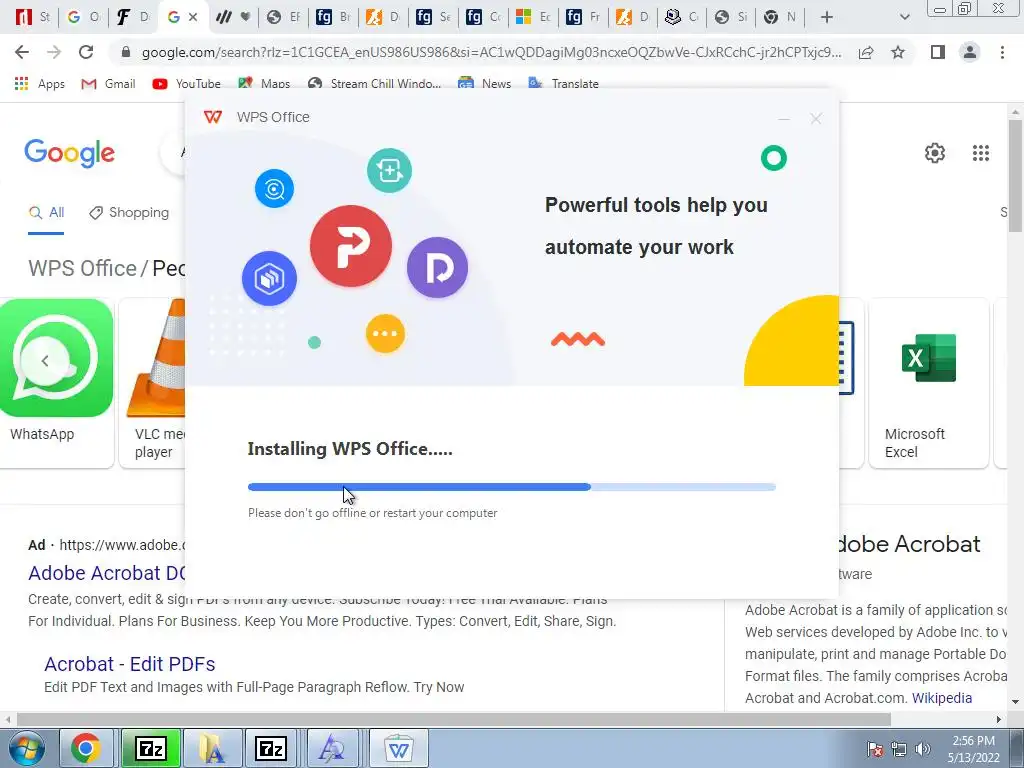Open YouTube bookmark
Screen dimensions: 1024x768
click(x=186, y=84)
